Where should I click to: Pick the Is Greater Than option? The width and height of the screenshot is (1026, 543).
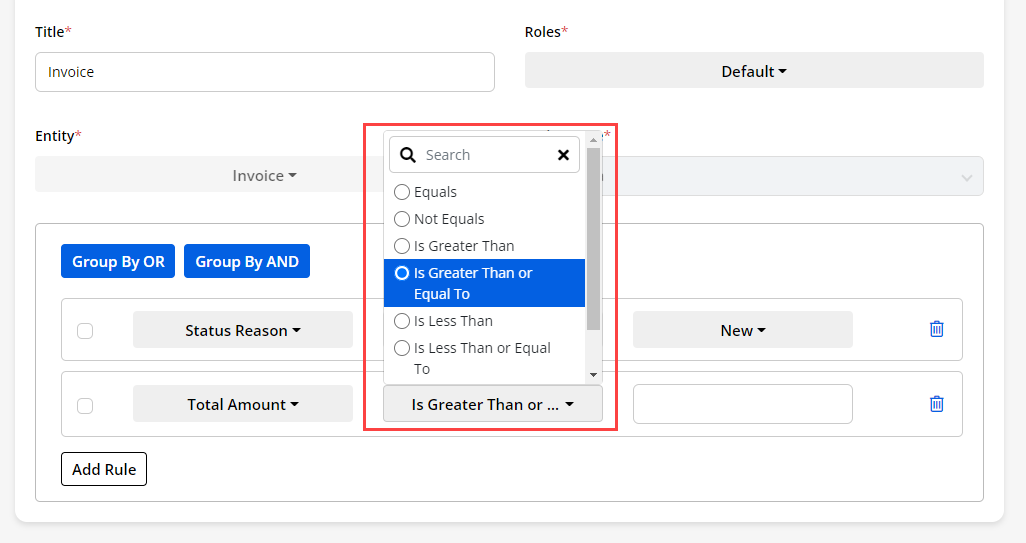[x=402, y=246]
